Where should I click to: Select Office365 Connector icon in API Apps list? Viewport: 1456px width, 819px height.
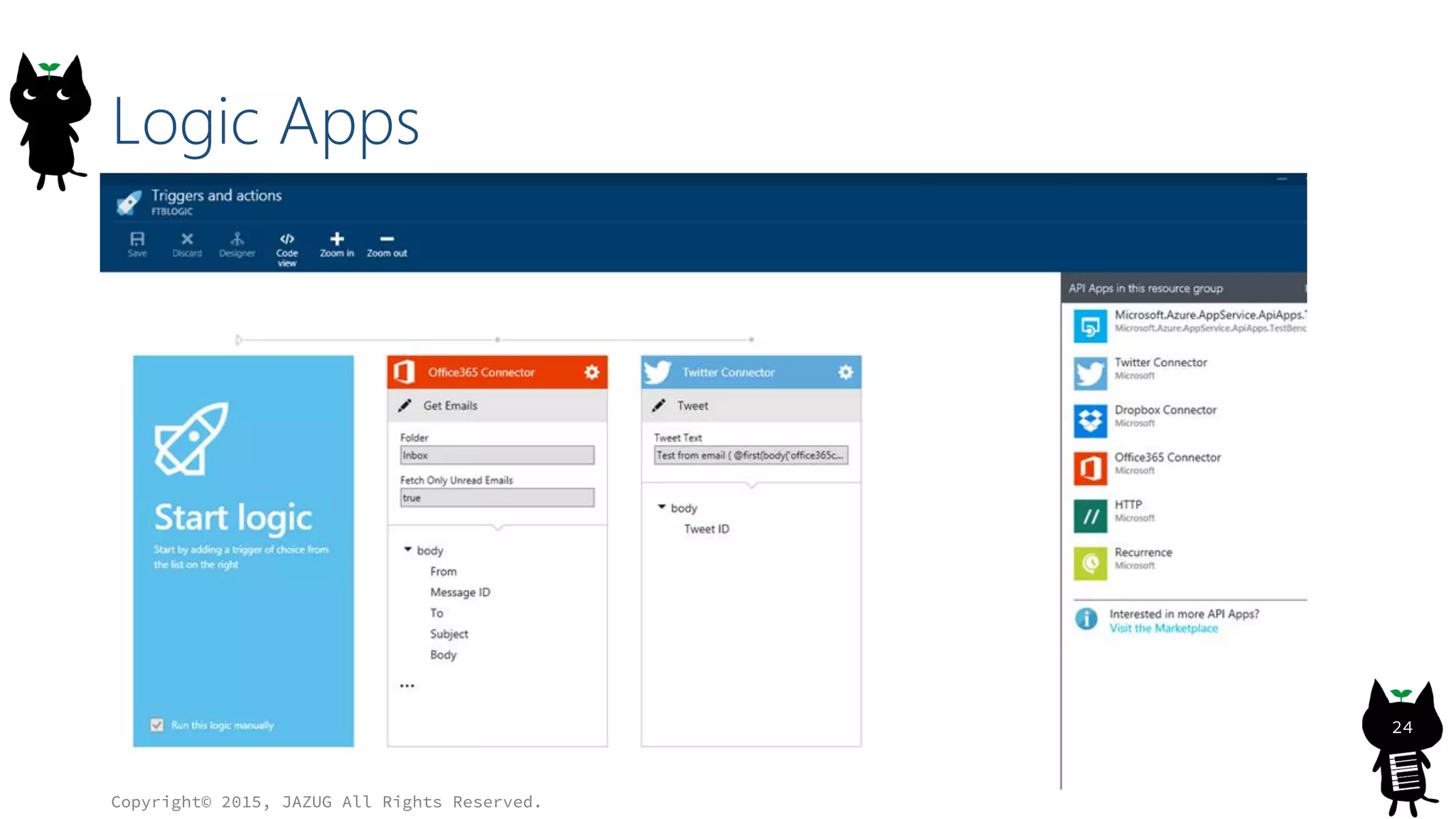tap(1090, 469)
